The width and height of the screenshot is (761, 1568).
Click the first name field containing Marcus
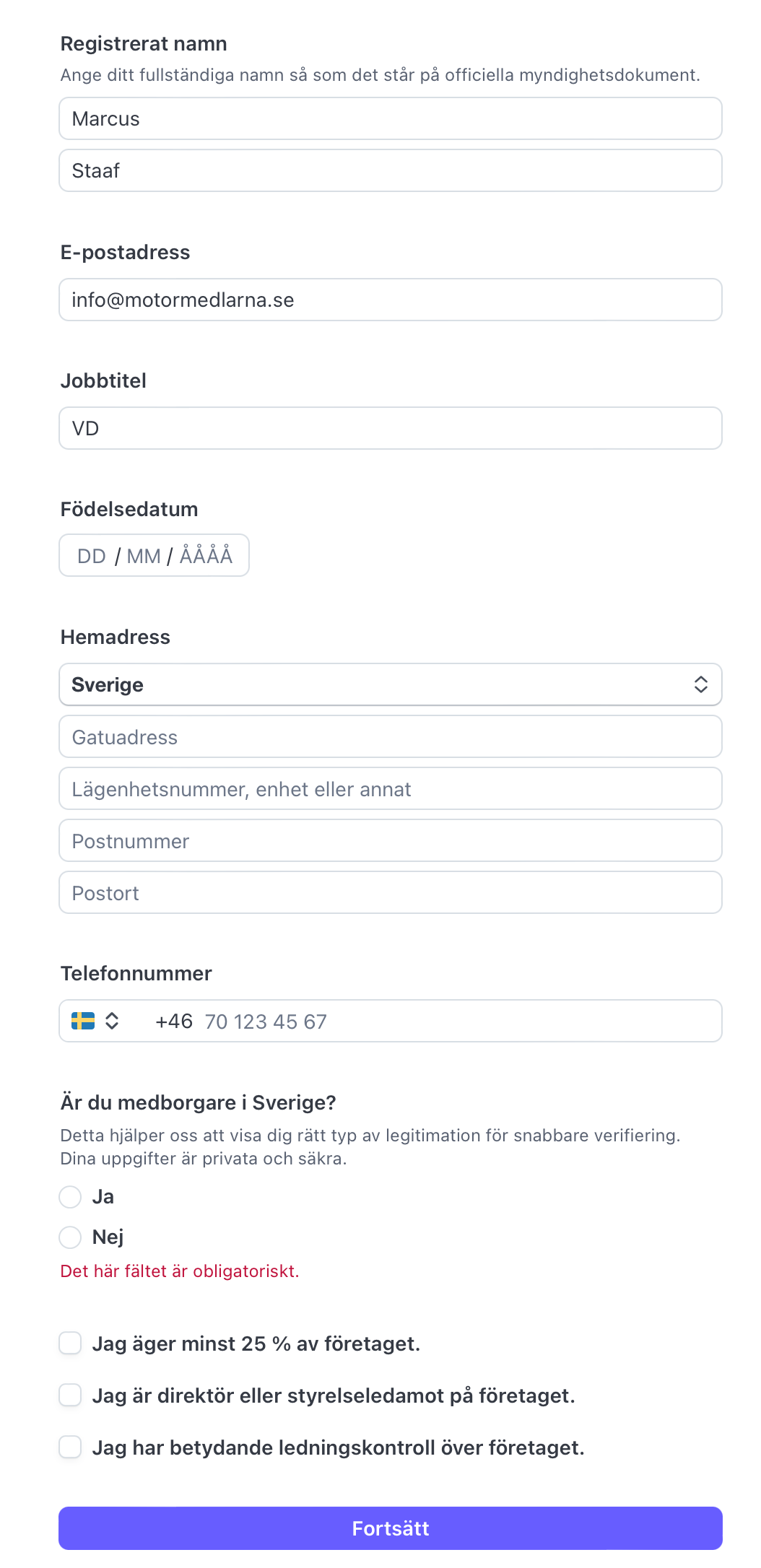[390, 118]
